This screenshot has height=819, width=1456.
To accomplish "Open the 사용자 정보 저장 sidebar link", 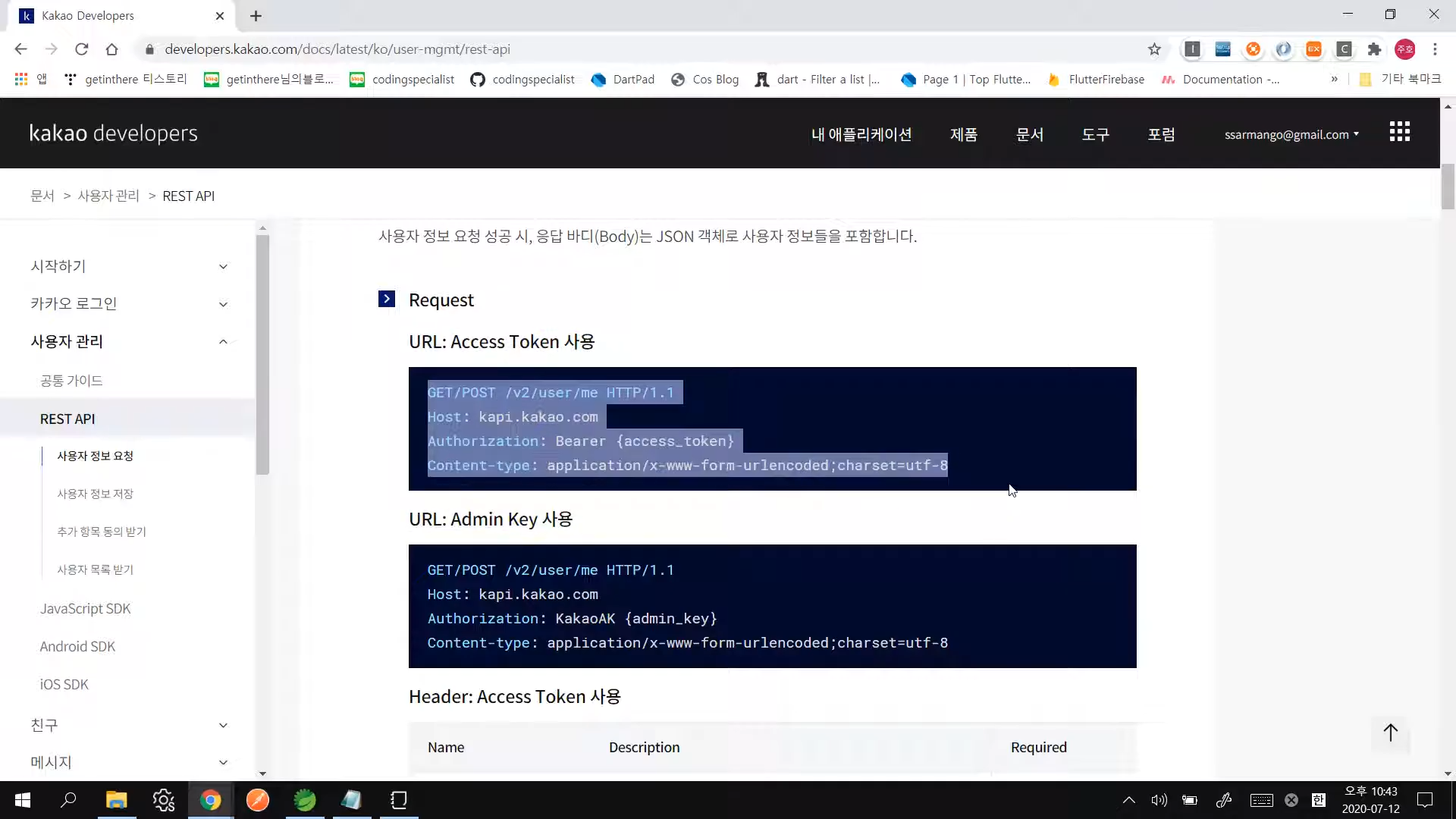I will coord(95,494).
